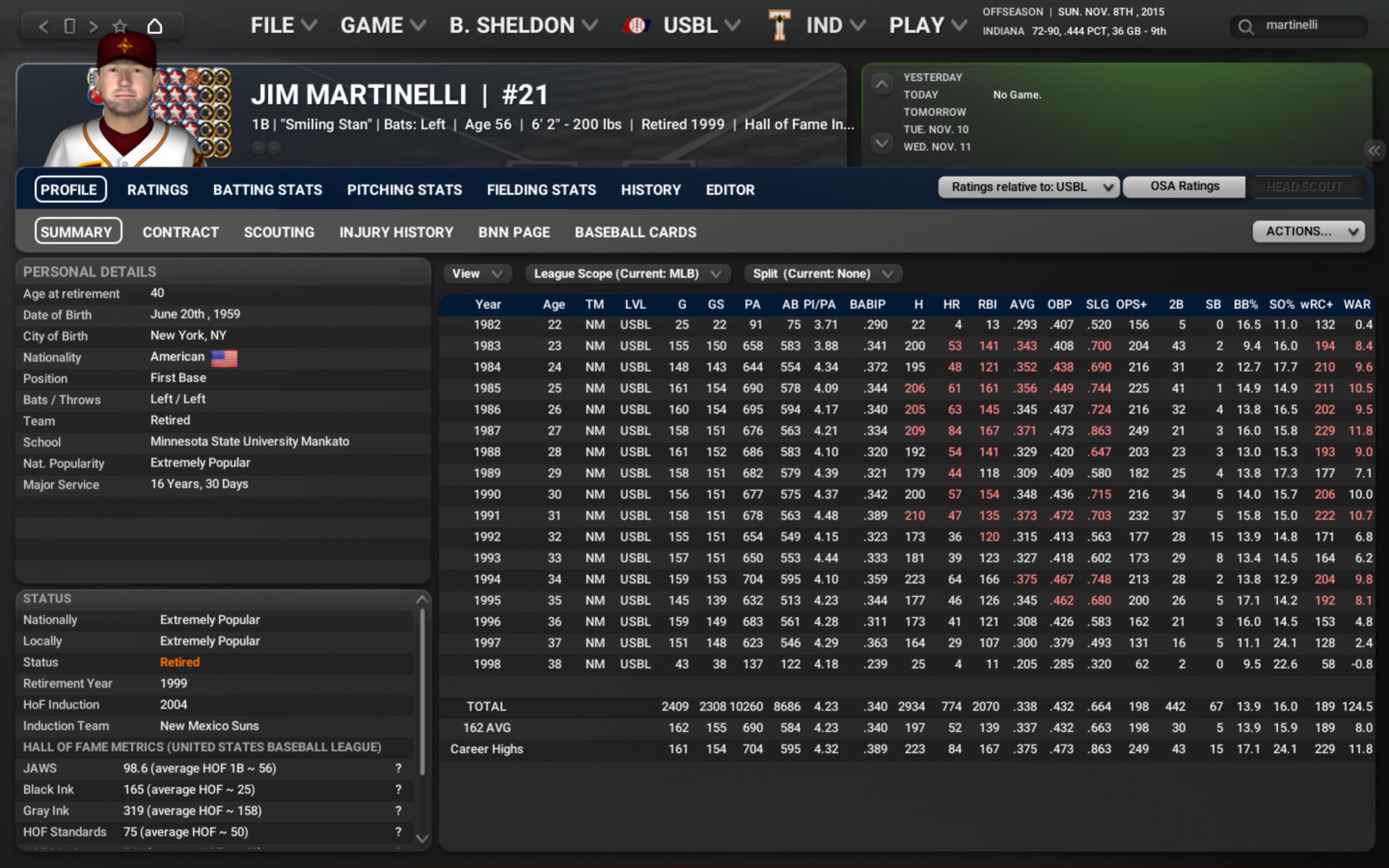Click the page icon beside back arrow
The image size is (1389, 868).
(x=69, y=27)
